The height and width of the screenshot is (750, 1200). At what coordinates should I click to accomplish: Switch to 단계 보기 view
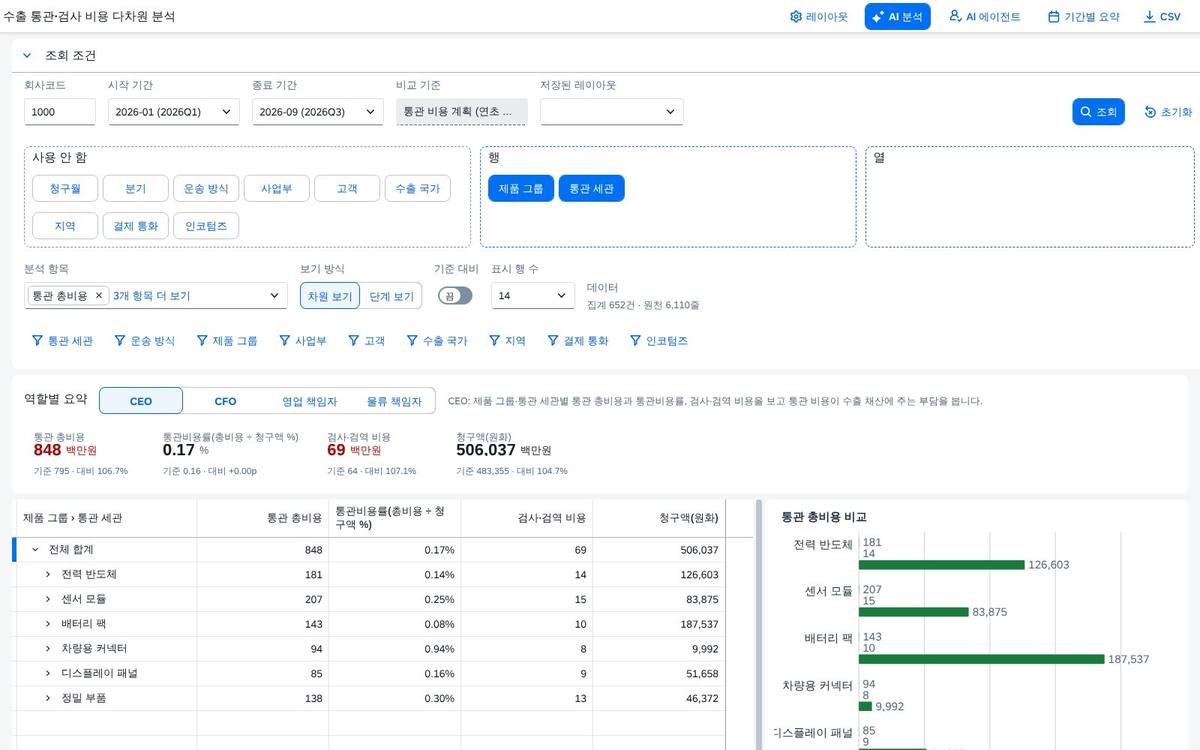391,296
